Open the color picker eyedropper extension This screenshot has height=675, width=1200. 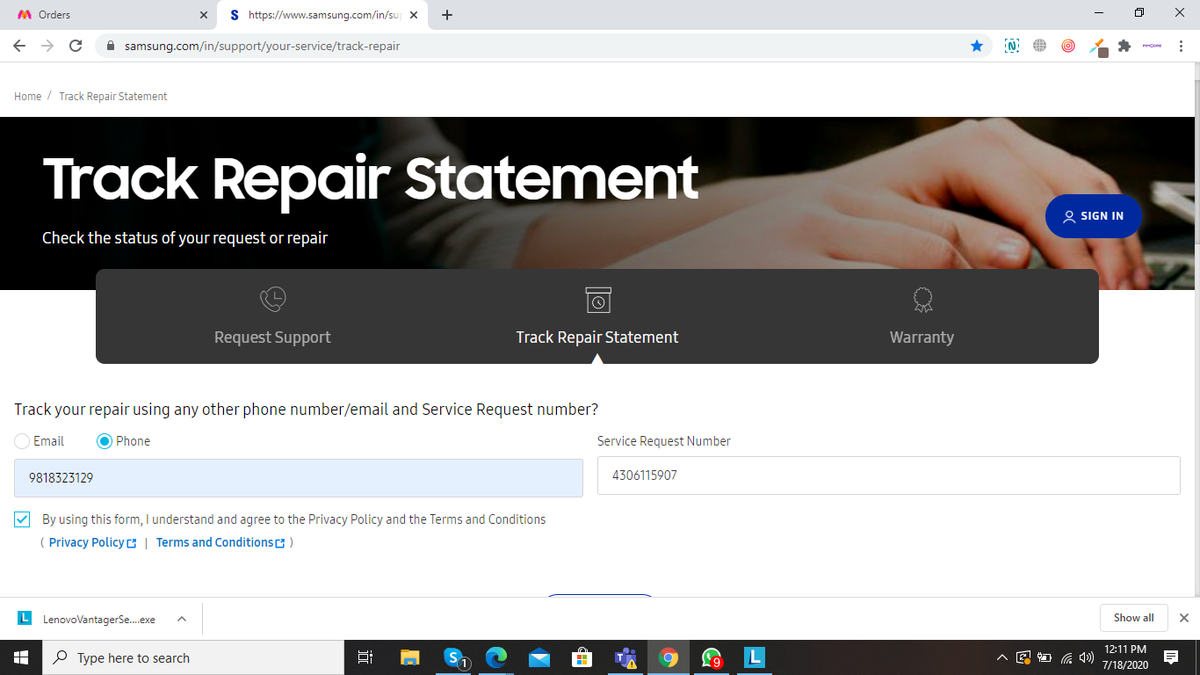tap(1098, 47)
